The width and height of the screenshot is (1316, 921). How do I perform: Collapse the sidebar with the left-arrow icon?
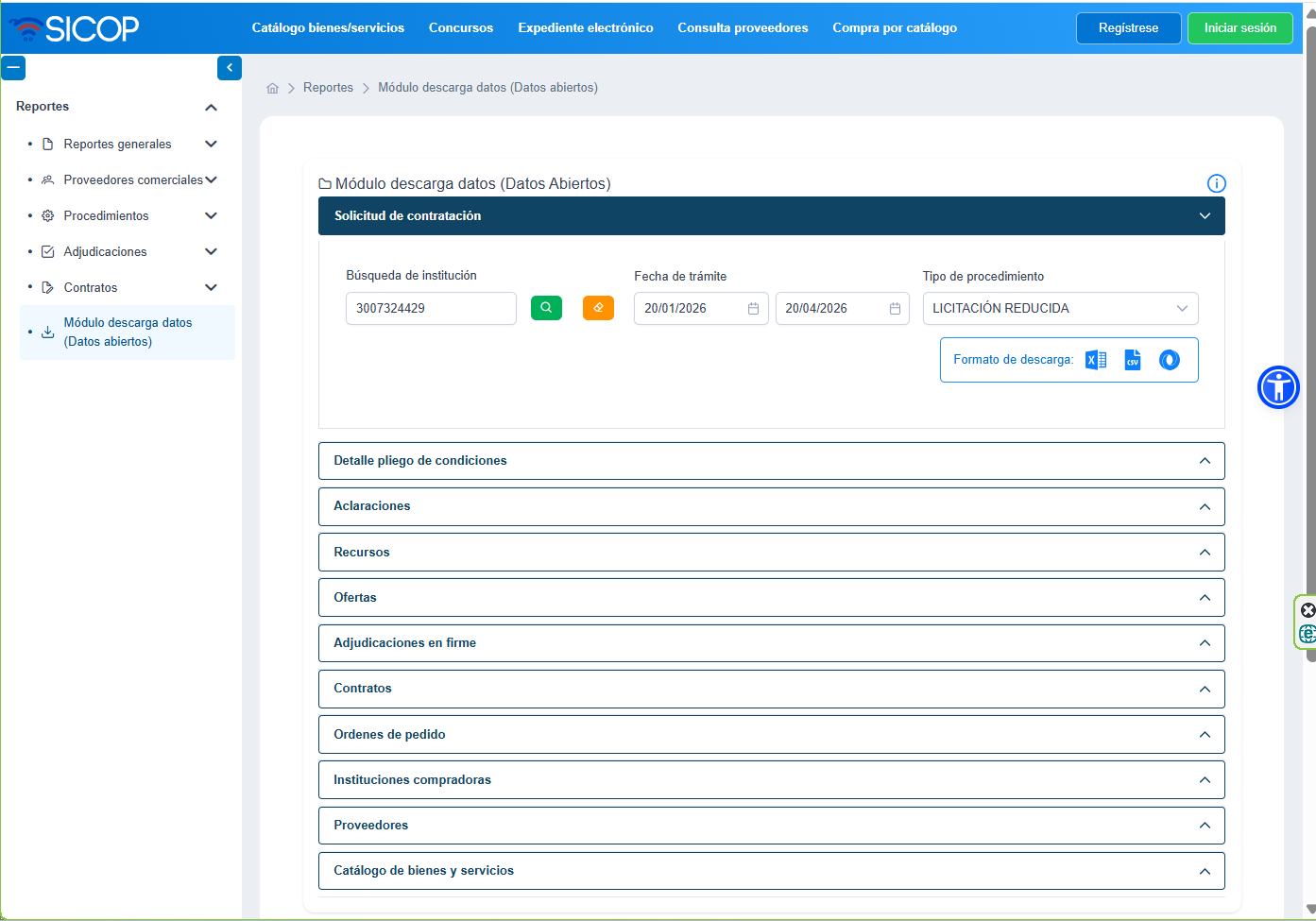coord(229,67)
